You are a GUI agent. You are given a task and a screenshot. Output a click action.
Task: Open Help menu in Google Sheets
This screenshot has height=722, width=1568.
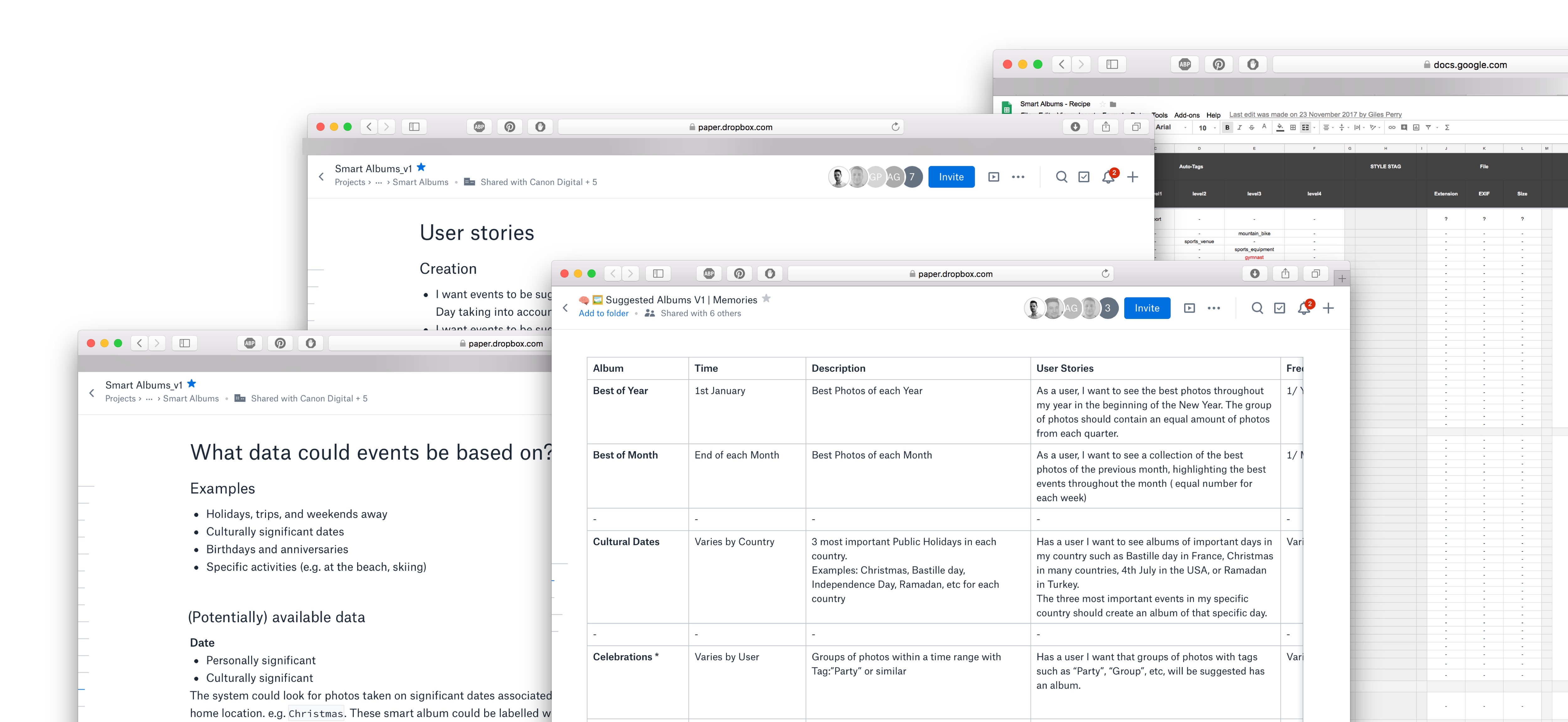point(1214,115)
